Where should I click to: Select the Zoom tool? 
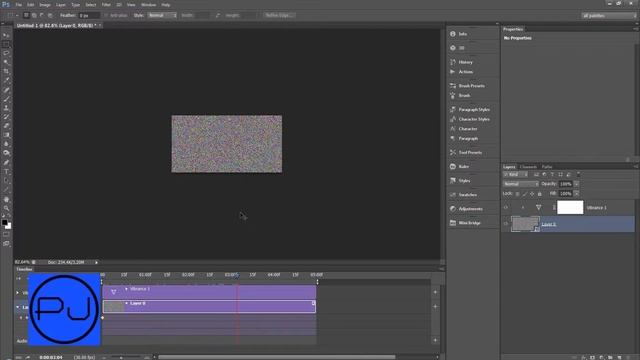click(x=6, y=208)
